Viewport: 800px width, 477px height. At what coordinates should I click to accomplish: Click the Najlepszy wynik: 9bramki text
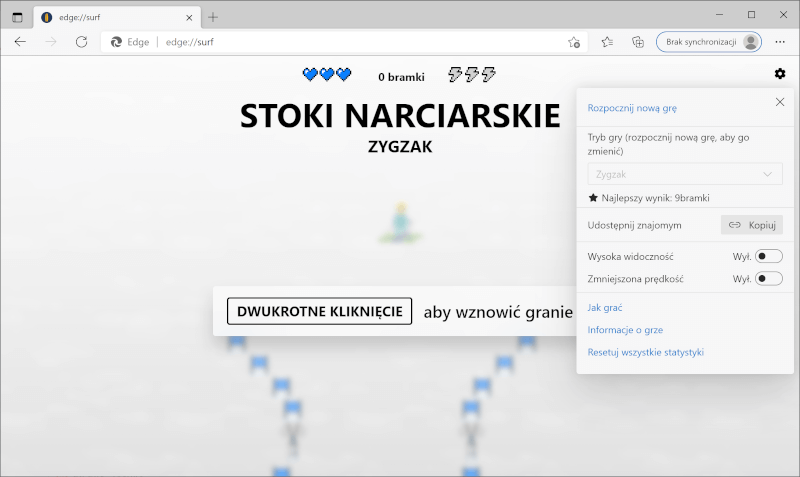tap(655, 198)
